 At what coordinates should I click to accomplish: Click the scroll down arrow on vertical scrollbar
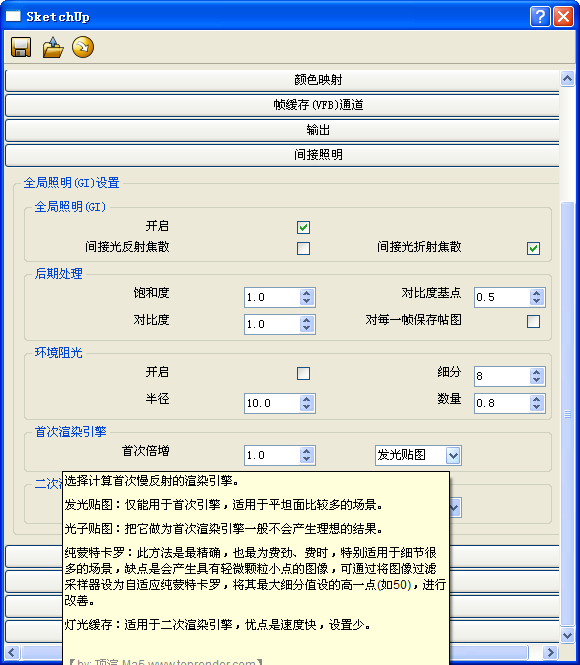click(567, 635)
